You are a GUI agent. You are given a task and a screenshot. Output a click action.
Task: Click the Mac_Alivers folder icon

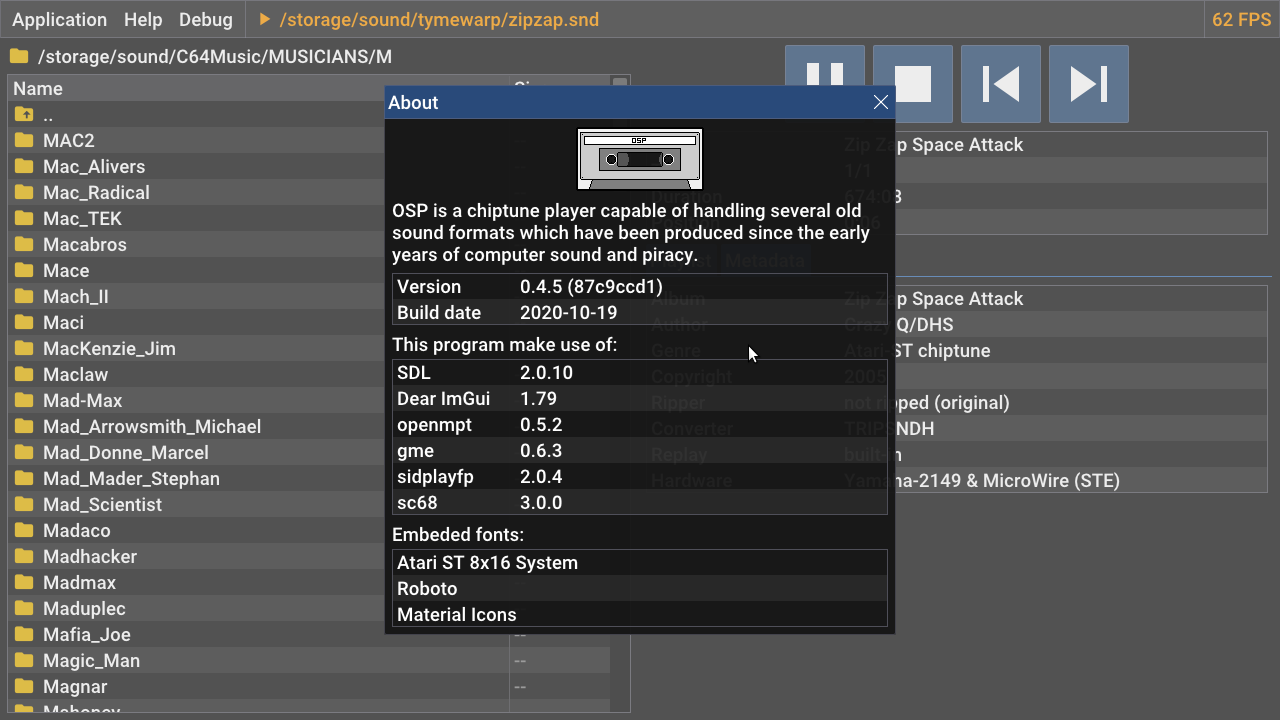24,167
